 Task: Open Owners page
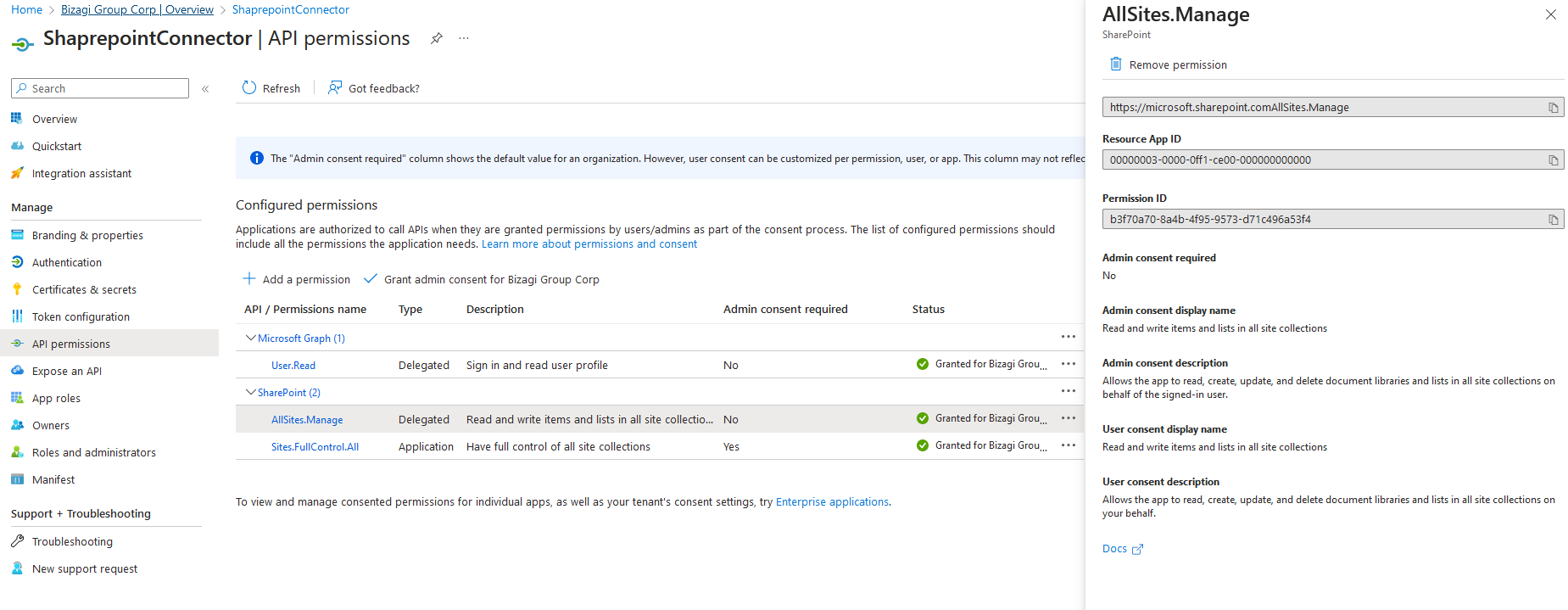51,425
